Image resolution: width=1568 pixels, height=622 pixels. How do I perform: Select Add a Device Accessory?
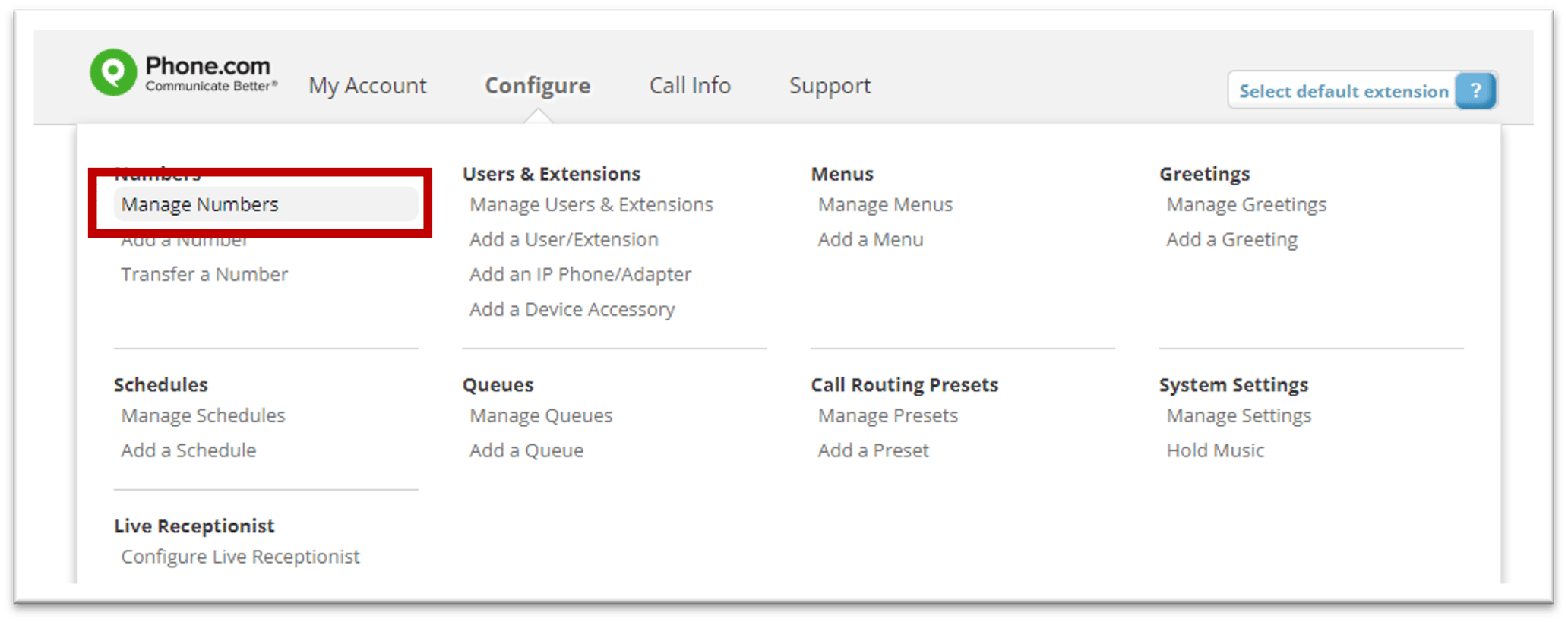click(571, 308)
